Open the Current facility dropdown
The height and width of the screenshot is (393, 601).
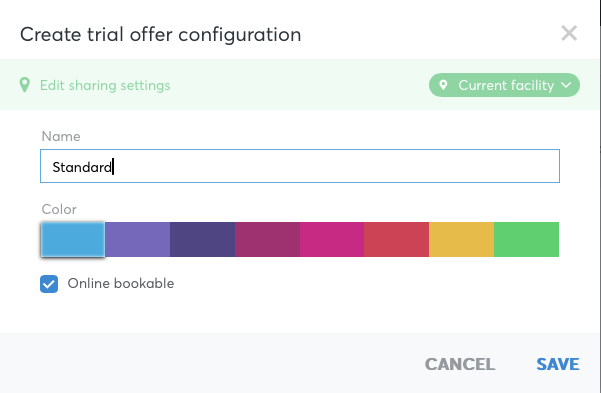point(504,85)
